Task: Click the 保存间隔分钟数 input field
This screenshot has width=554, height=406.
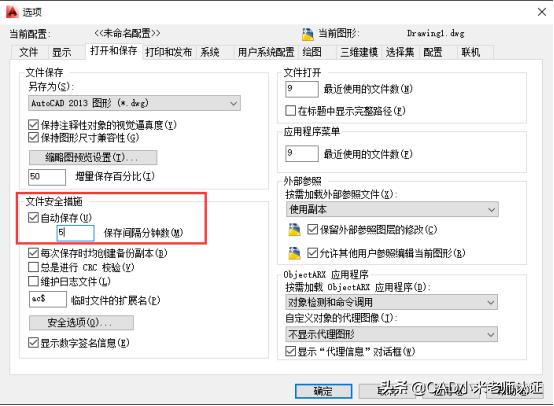Action: tap(76, 233)
